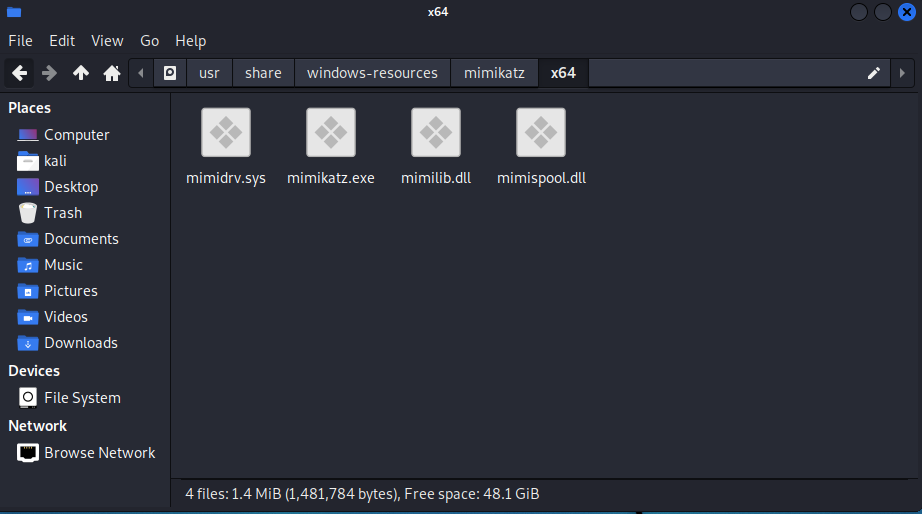Go forward with the right arrow button

[x=49, y=73]
